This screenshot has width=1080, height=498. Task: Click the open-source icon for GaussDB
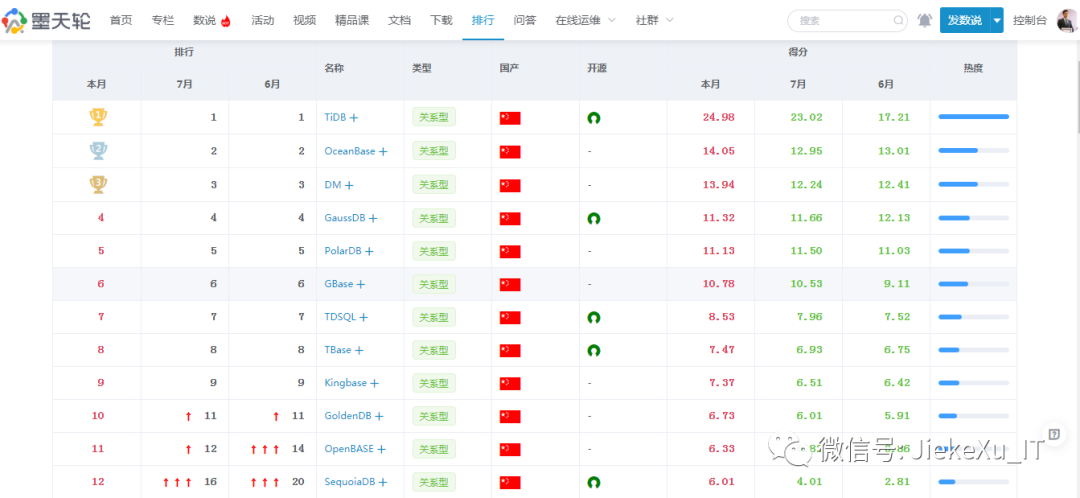[593, 218]
